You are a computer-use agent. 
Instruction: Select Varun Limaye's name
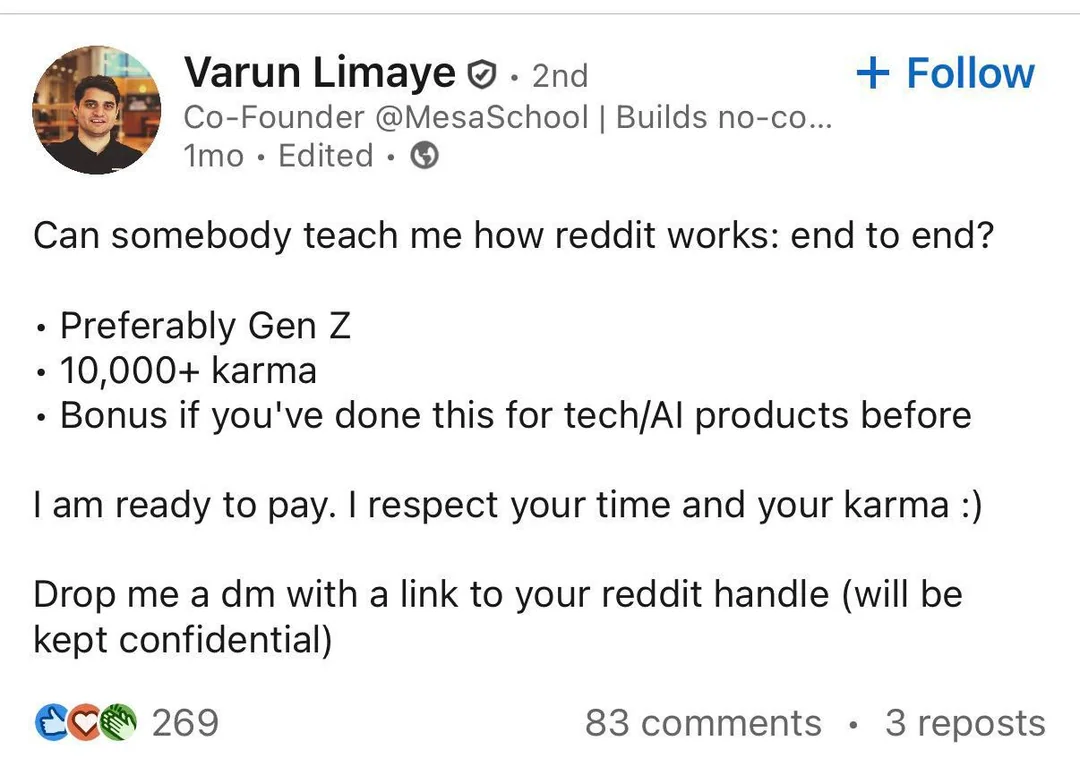click(x=318, y=72)
